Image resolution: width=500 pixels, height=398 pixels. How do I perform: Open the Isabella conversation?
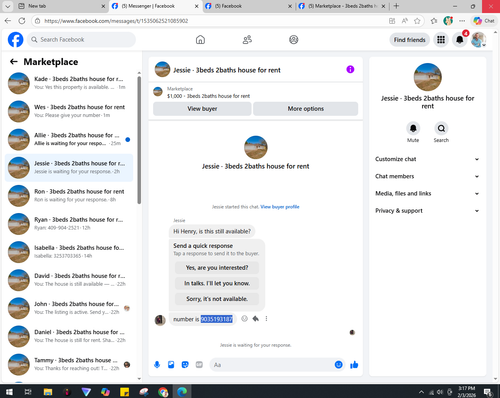tap(69, 252)
